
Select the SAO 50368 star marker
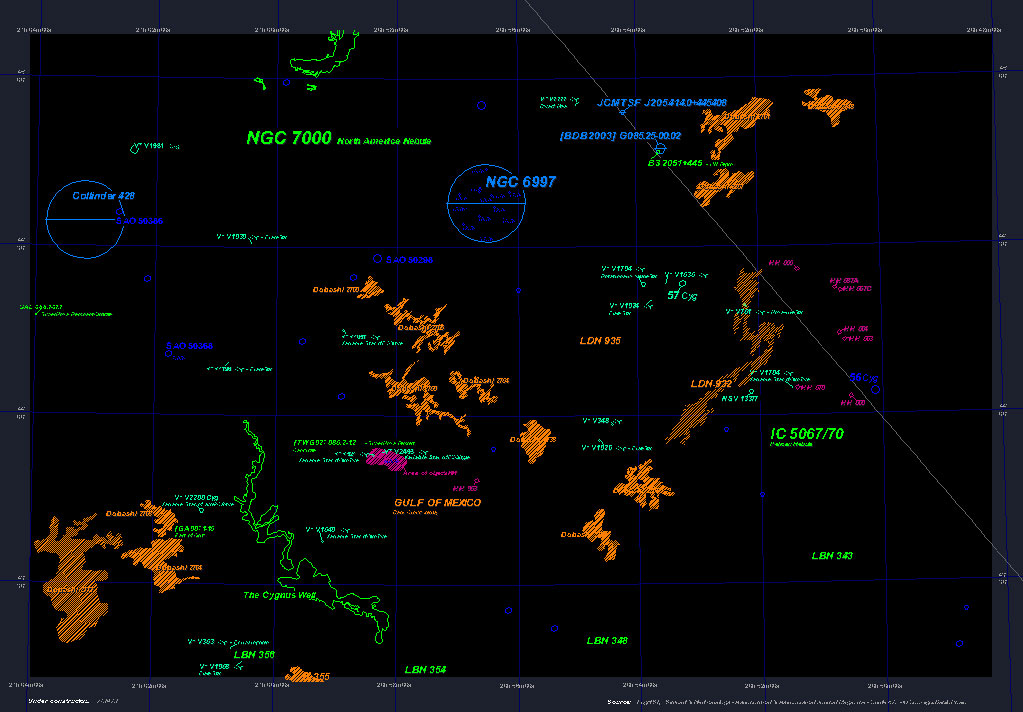(x=168, y=353)
